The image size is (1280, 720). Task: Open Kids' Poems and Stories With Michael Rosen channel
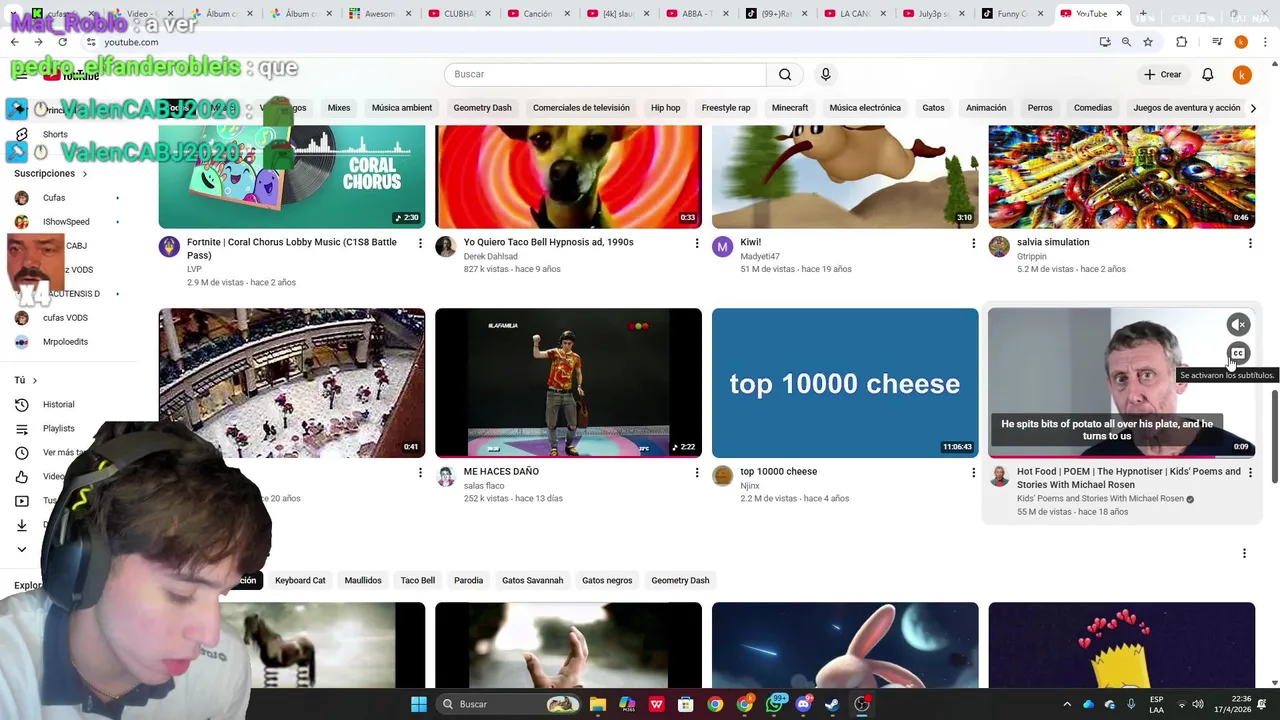click(x=1100, y=499)
